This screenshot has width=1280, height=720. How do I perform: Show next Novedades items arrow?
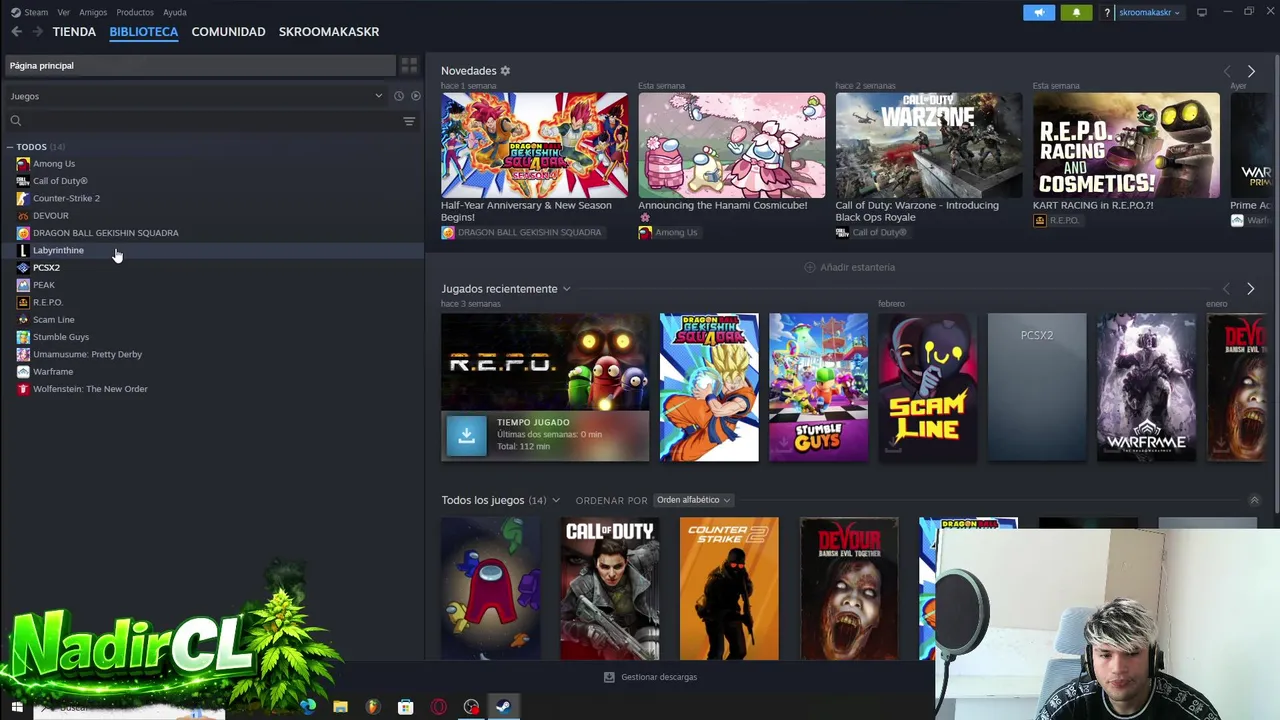point(1251,71)
